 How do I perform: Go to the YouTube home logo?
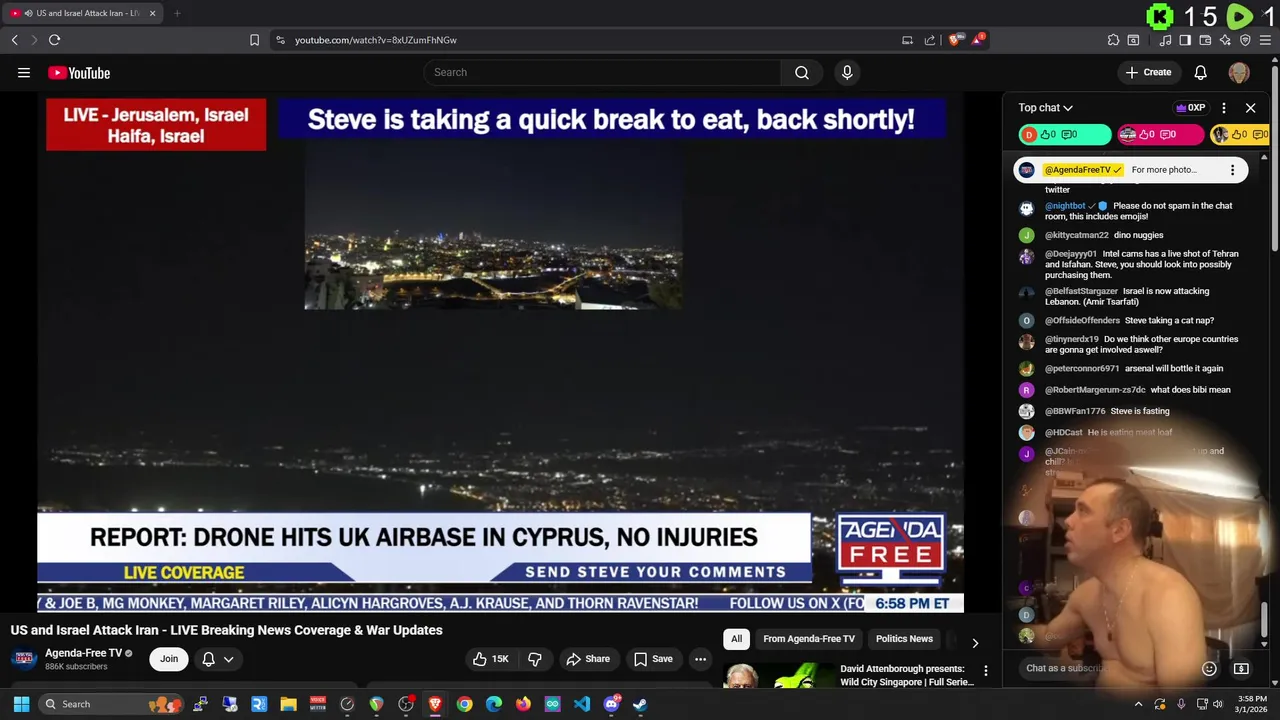tap(79, 72)
